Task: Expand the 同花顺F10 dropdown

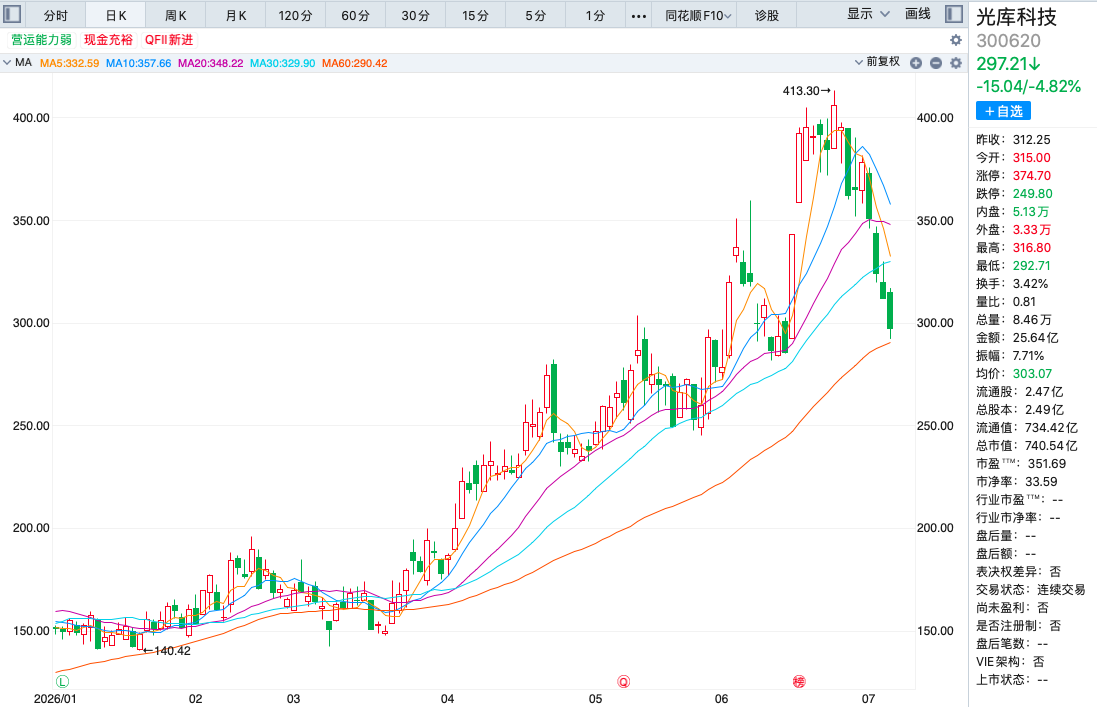Action: pos(698,15)
